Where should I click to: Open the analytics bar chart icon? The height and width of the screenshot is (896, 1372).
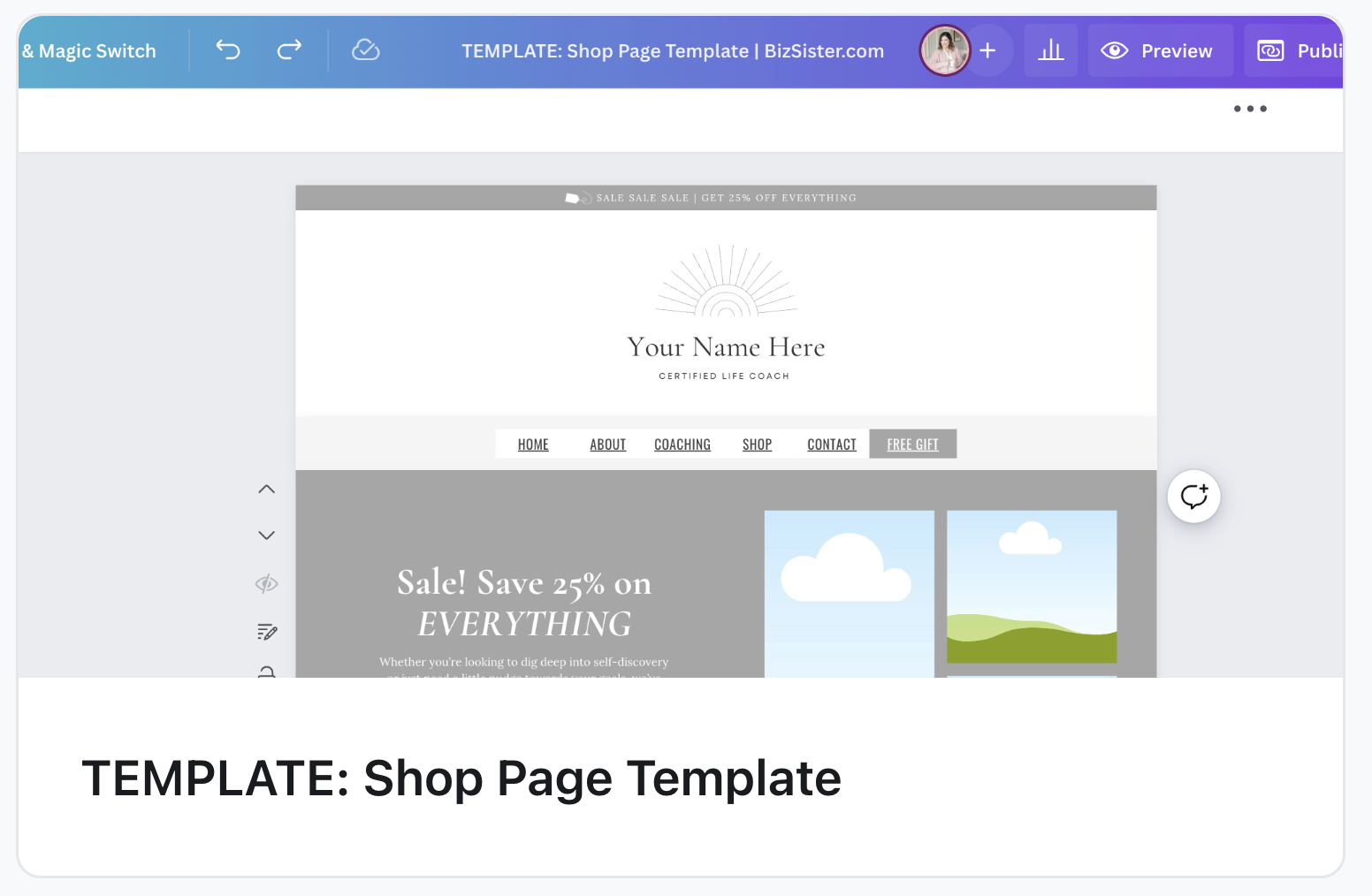(x=1050, y=50)
